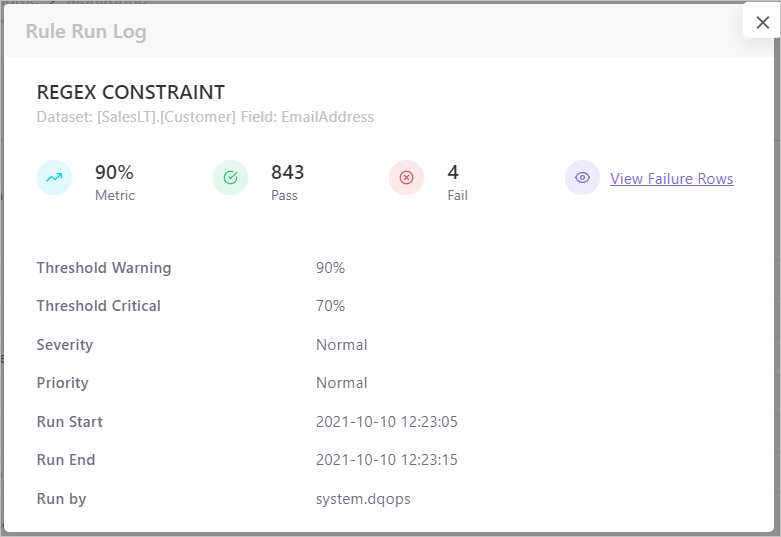
Task: Click the Run End timestamp
Action: coord(386,460)
